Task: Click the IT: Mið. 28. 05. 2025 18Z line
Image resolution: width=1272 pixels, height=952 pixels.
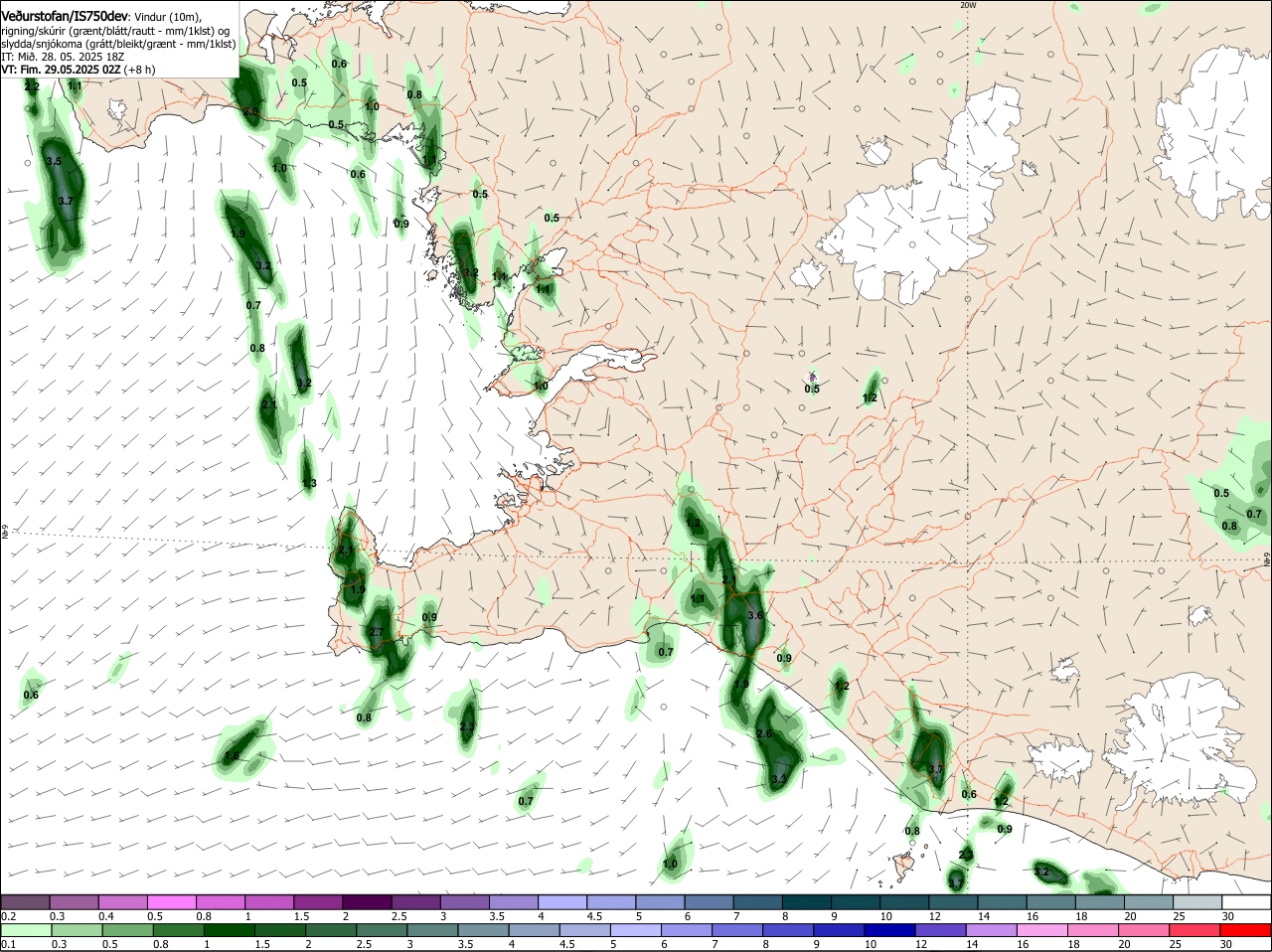Action: pos(62,57)
